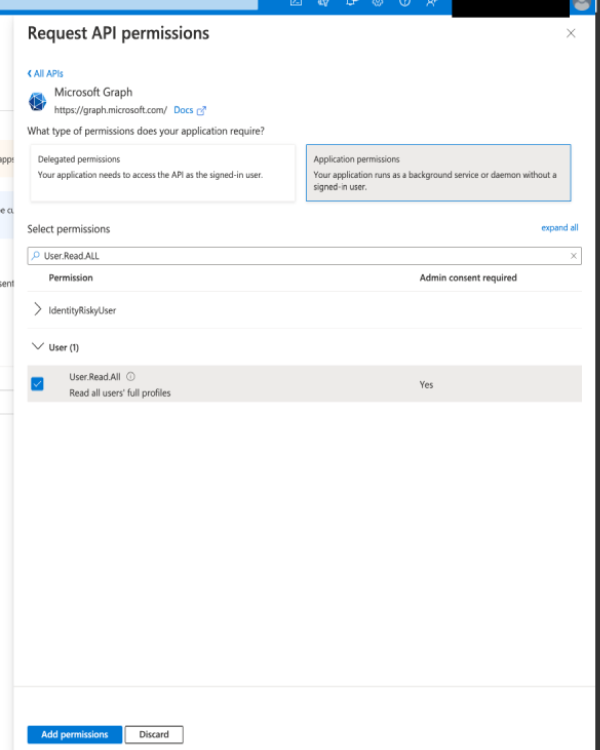Click the magnifier icon in search box
Viewport: 600px width, 750px height.
(x=35, y=256)
